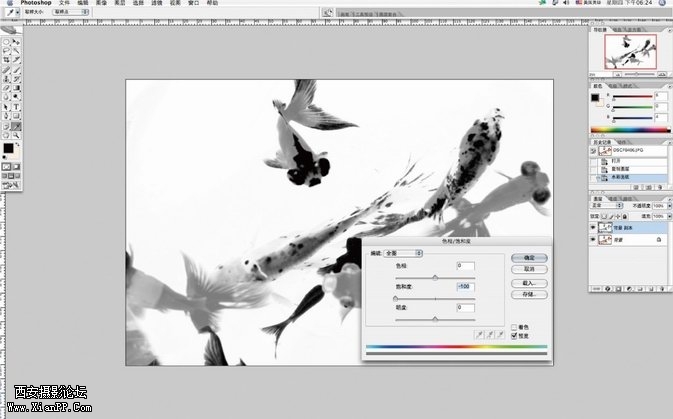Screen dimensions: 673x419
Task: Select the Lasso tool in toolbox
Action: [x=7, y=52]
